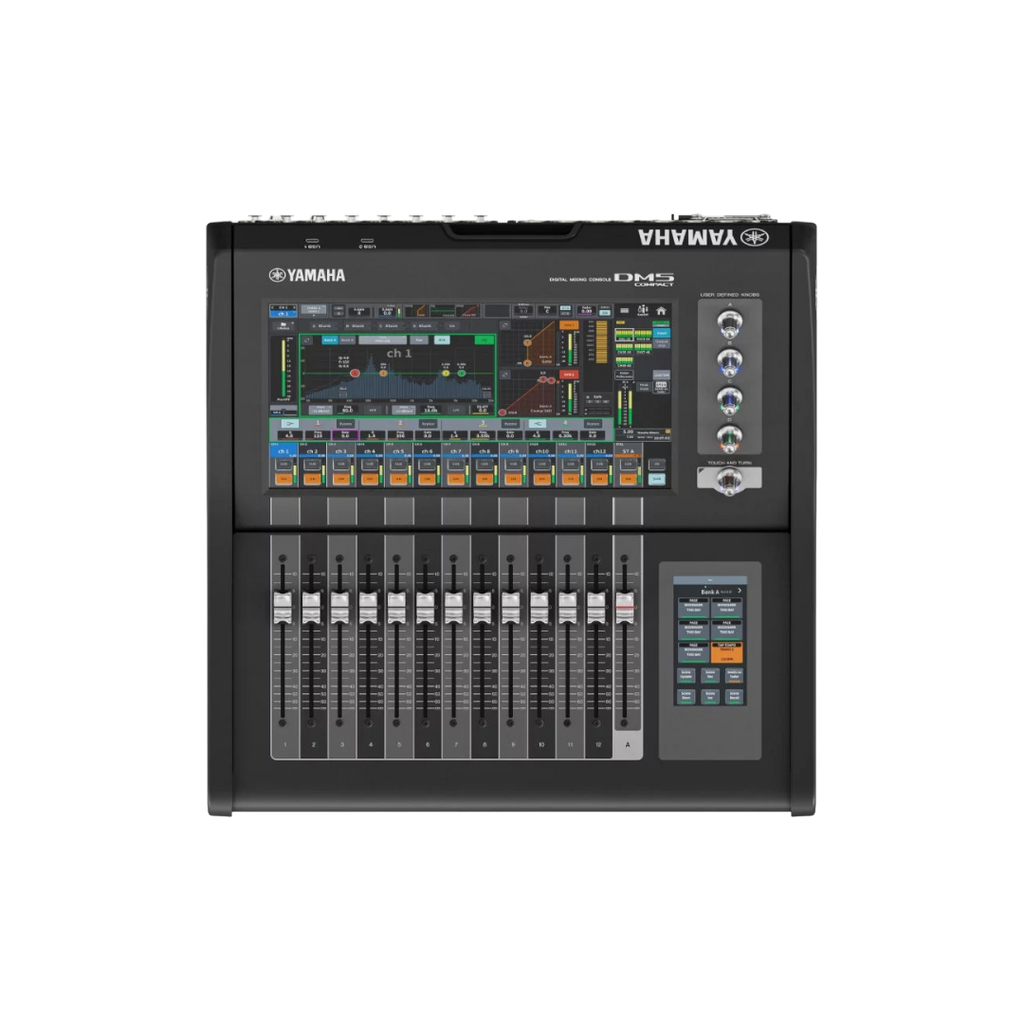Toggle the red DYN2 compressor button
This screenshot has width=1024, height=1024.
(569, 375)
